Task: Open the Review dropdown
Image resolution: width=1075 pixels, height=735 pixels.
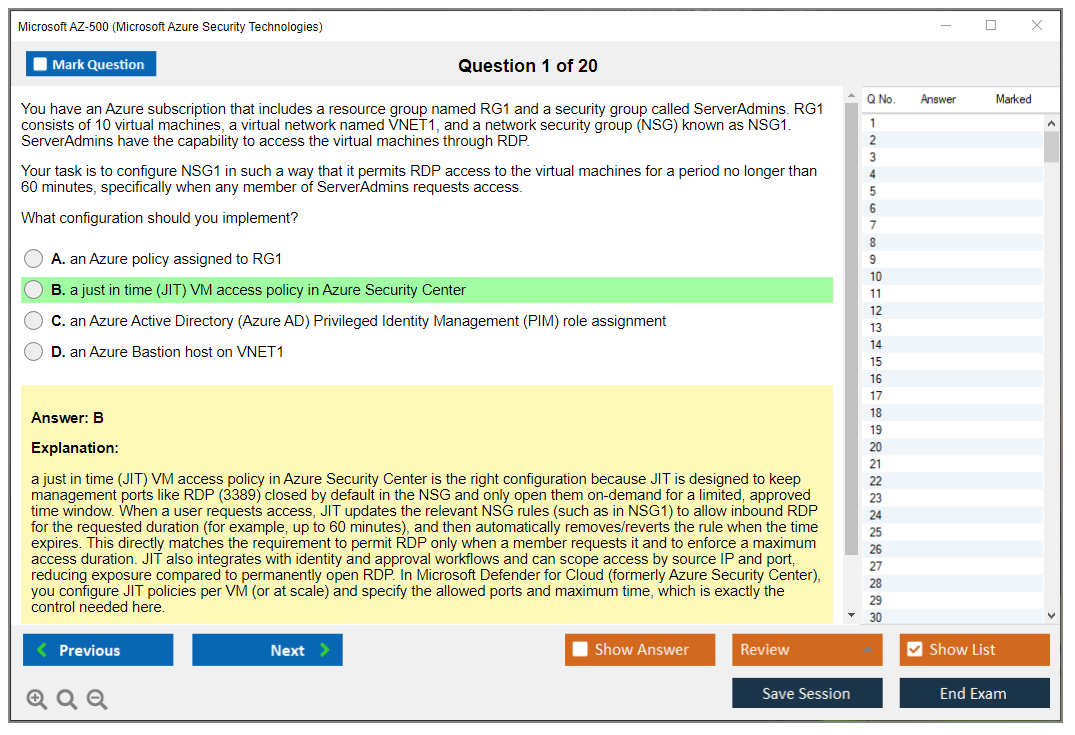Action: (x=807, y=650)
